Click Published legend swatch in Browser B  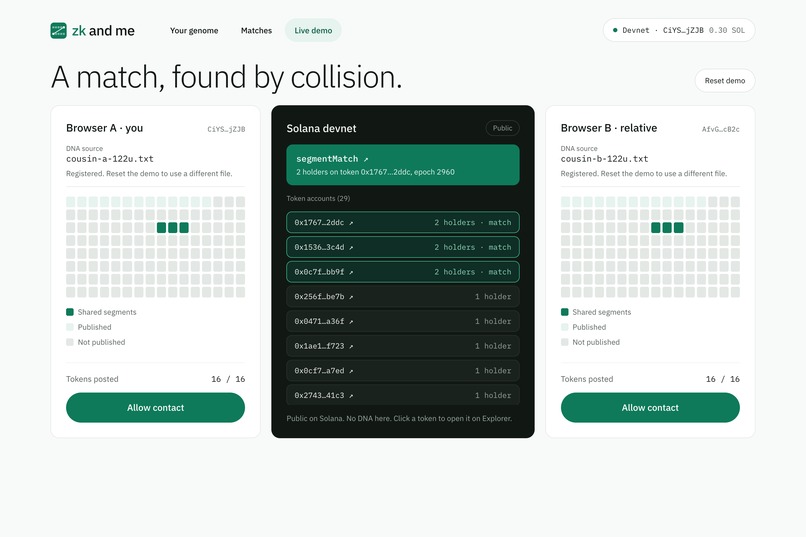pyautogui.click(x=564, y=327)
